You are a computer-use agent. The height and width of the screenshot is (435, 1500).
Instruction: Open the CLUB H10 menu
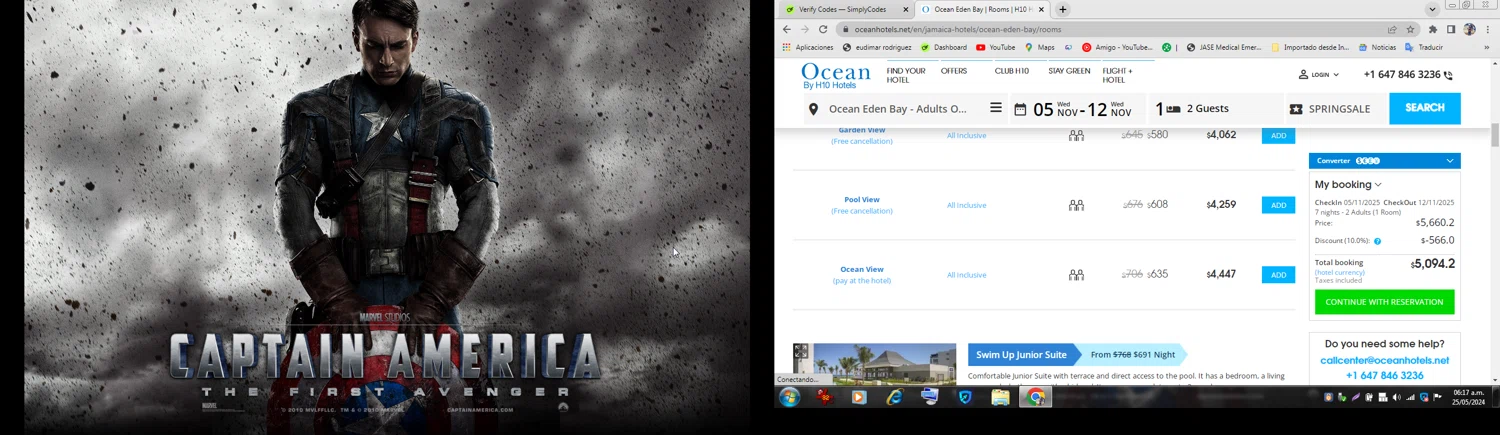point(1012,71)
